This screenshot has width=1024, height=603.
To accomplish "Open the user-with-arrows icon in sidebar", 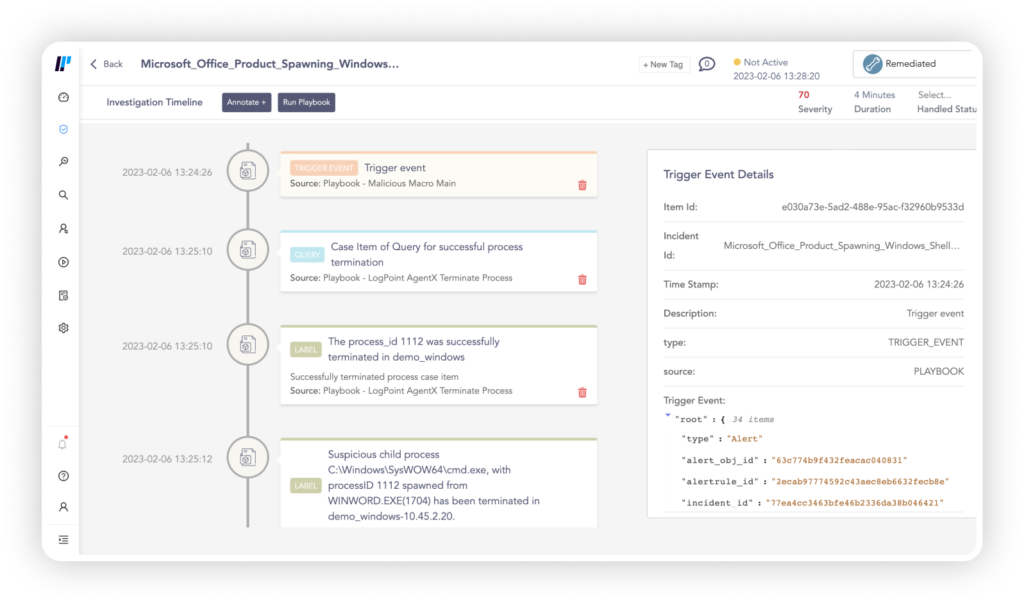I will [63, 229].
